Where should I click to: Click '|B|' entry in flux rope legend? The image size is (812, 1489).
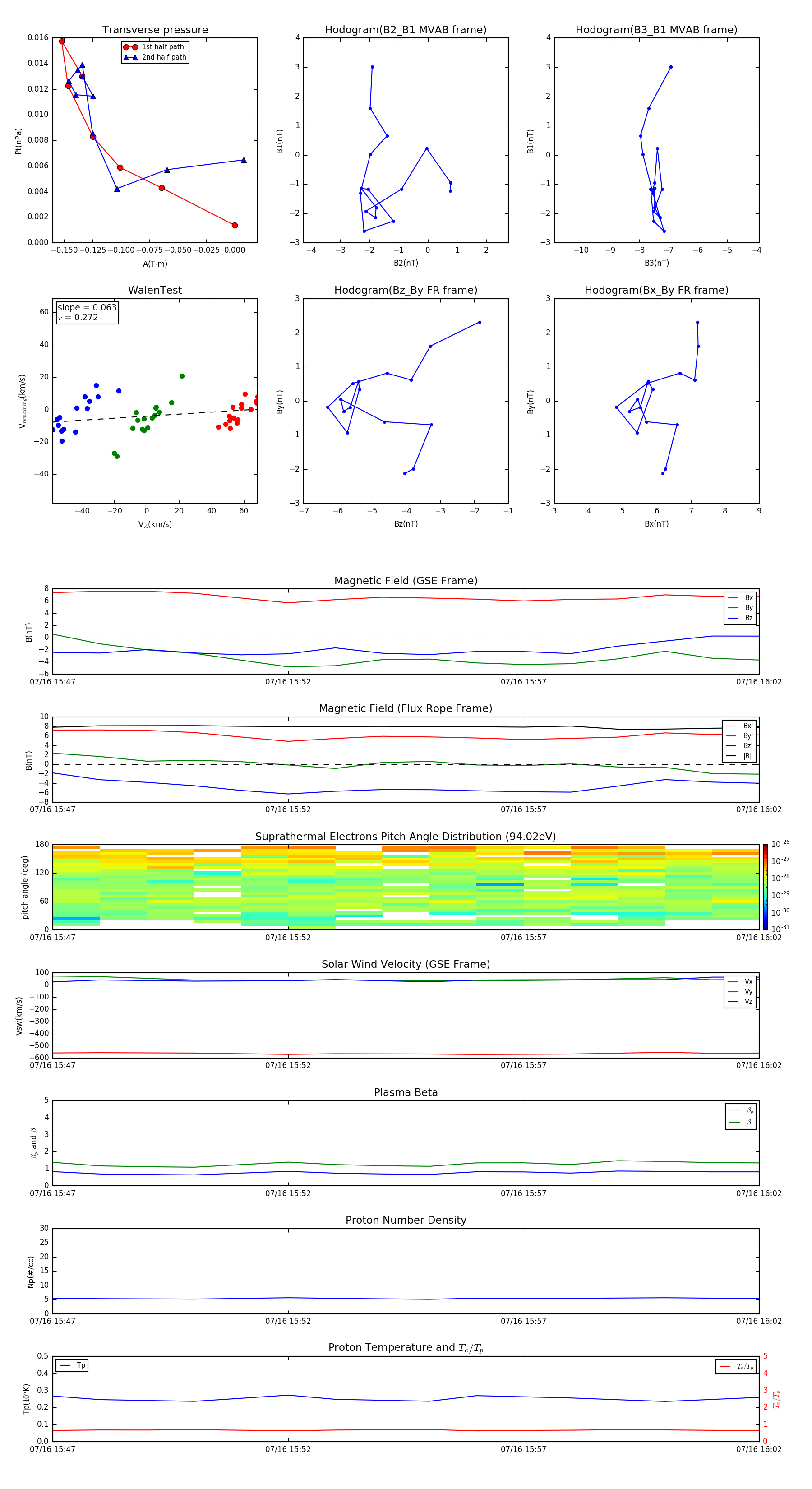coord(739,756)
